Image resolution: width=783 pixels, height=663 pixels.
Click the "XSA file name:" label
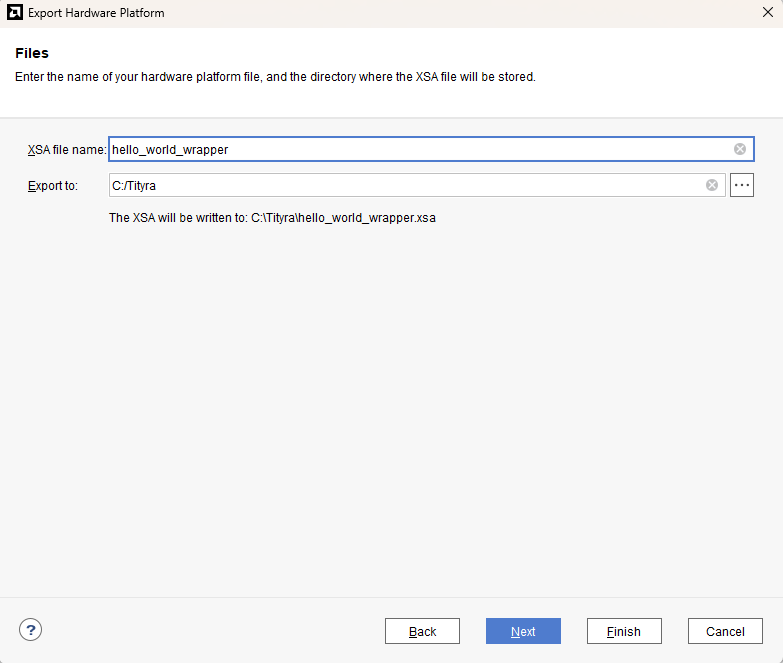point(66,150)
